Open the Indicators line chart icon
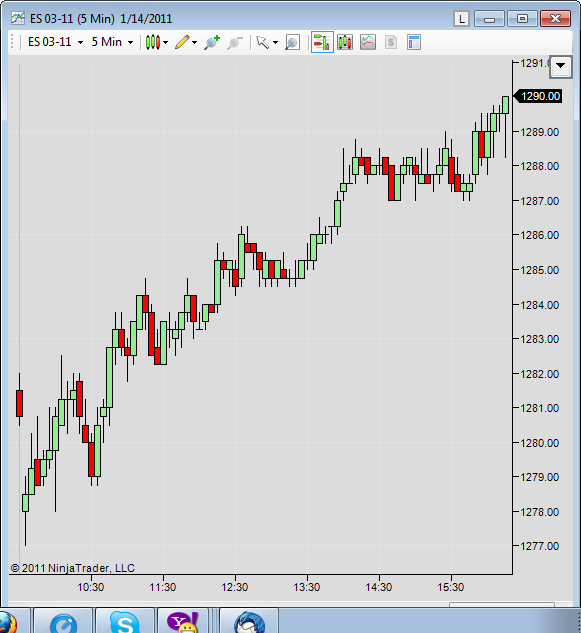 368,42
